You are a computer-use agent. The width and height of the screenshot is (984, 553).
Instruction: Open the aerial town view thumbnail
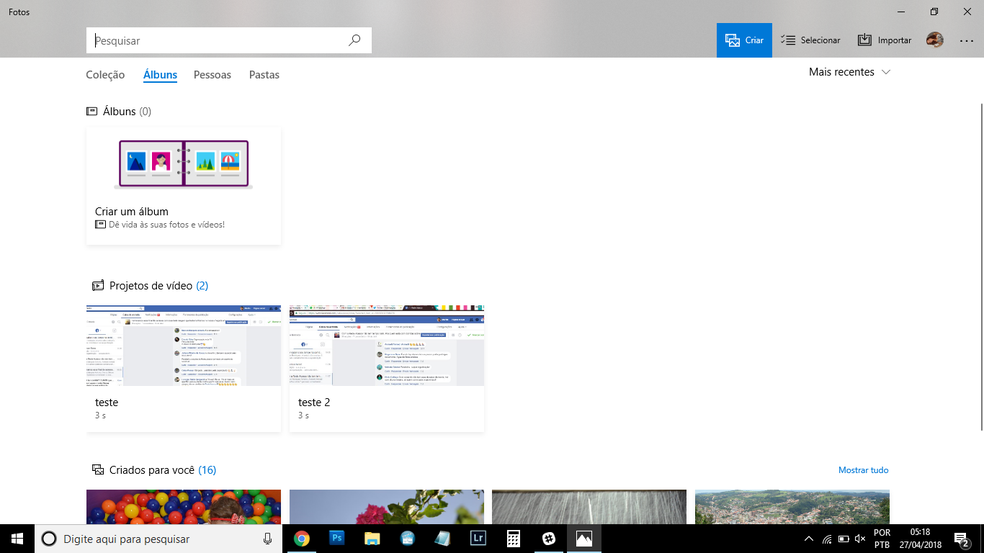click(x=792, y=507)
